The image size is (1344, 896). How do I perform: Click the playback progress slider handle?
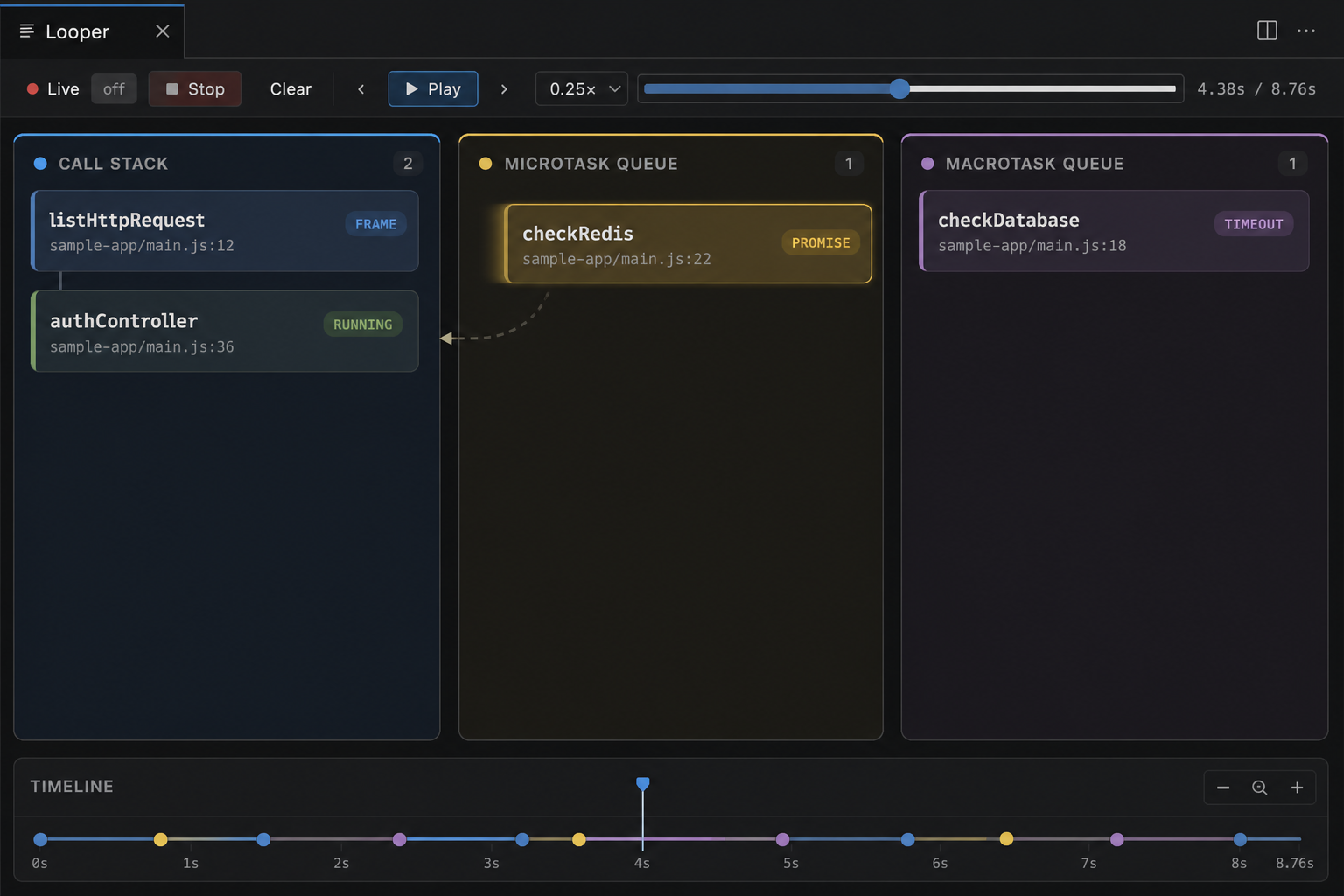pos(899,88)
